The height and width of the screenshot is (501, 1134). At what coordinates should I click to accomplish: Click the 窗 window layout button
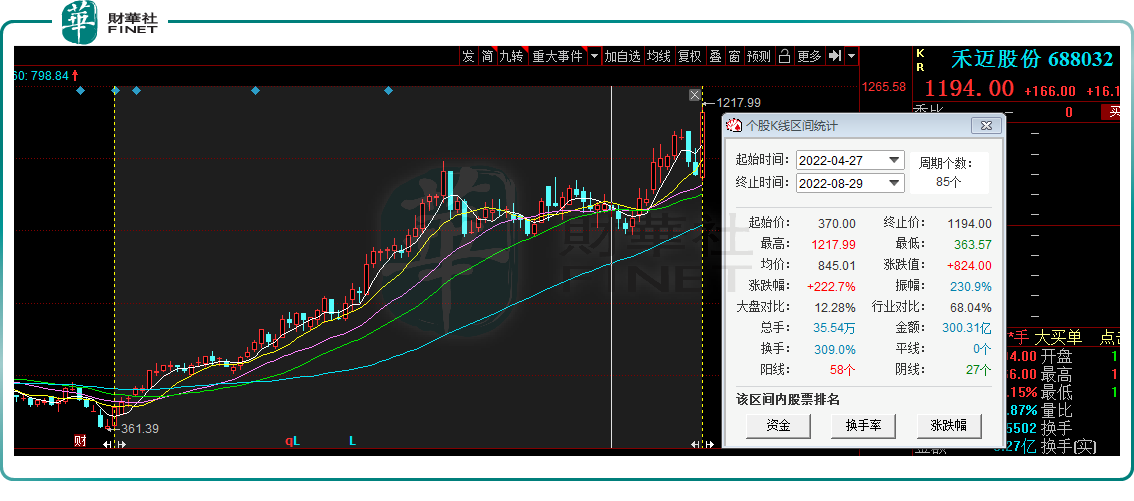click(x=734, y=56)
